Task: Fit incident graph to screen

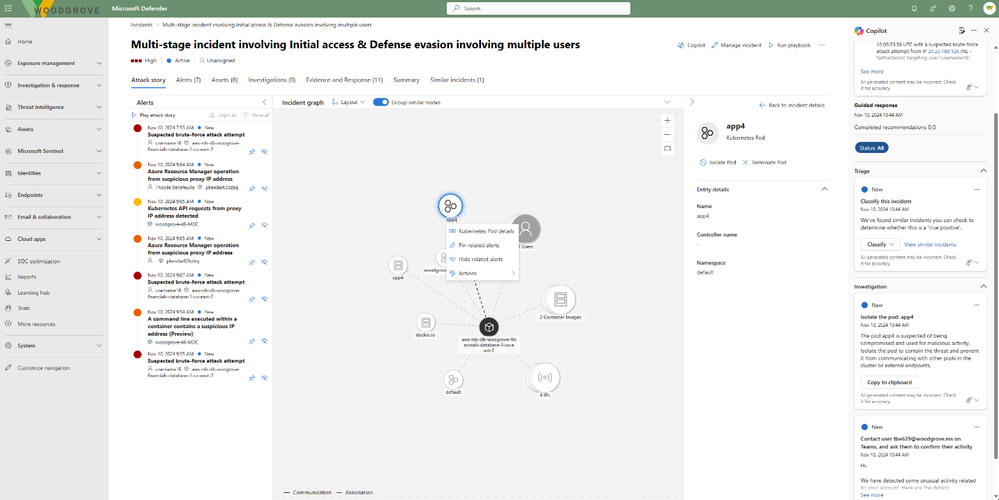Action: coord(667,148)
